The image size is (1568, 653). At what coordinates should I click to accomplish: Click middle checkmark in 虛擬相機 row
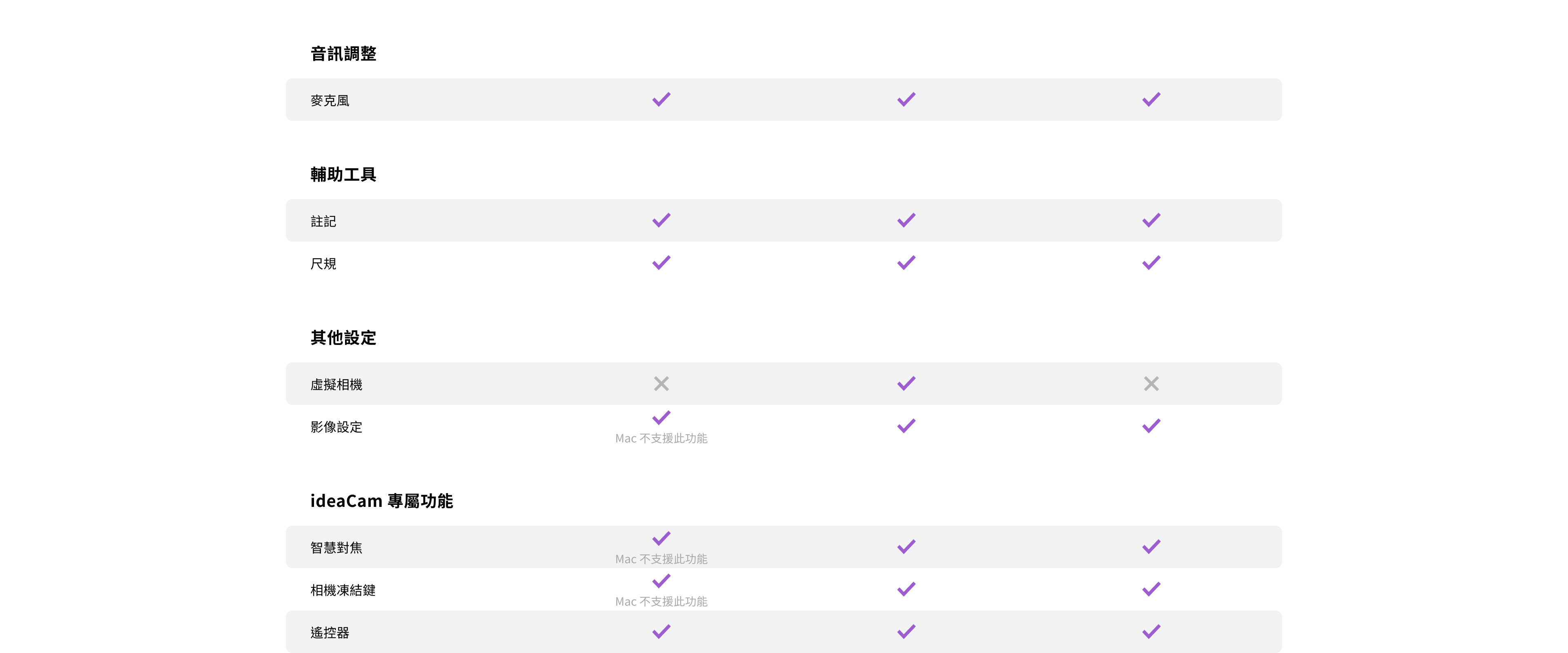[x=906, y=383]
